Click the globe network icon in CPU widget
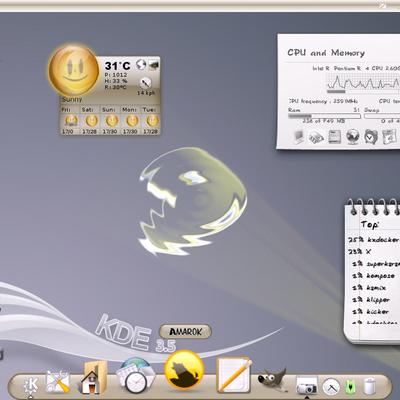Image resolution: width=400 pixels, height=400 pixels. [x=353, y=137]
